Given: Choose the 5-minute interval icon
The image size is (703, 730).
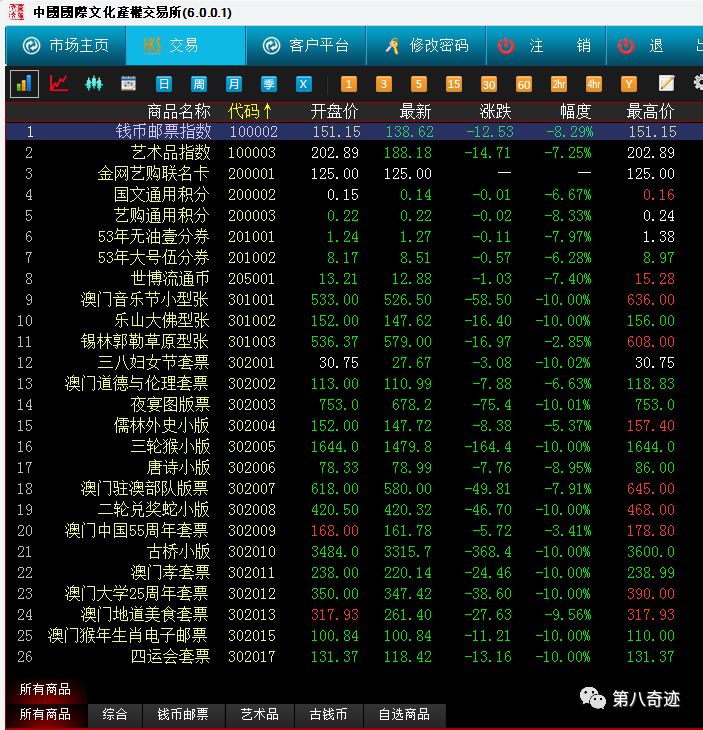Looking at the screenshot, I should click(419, 84).
